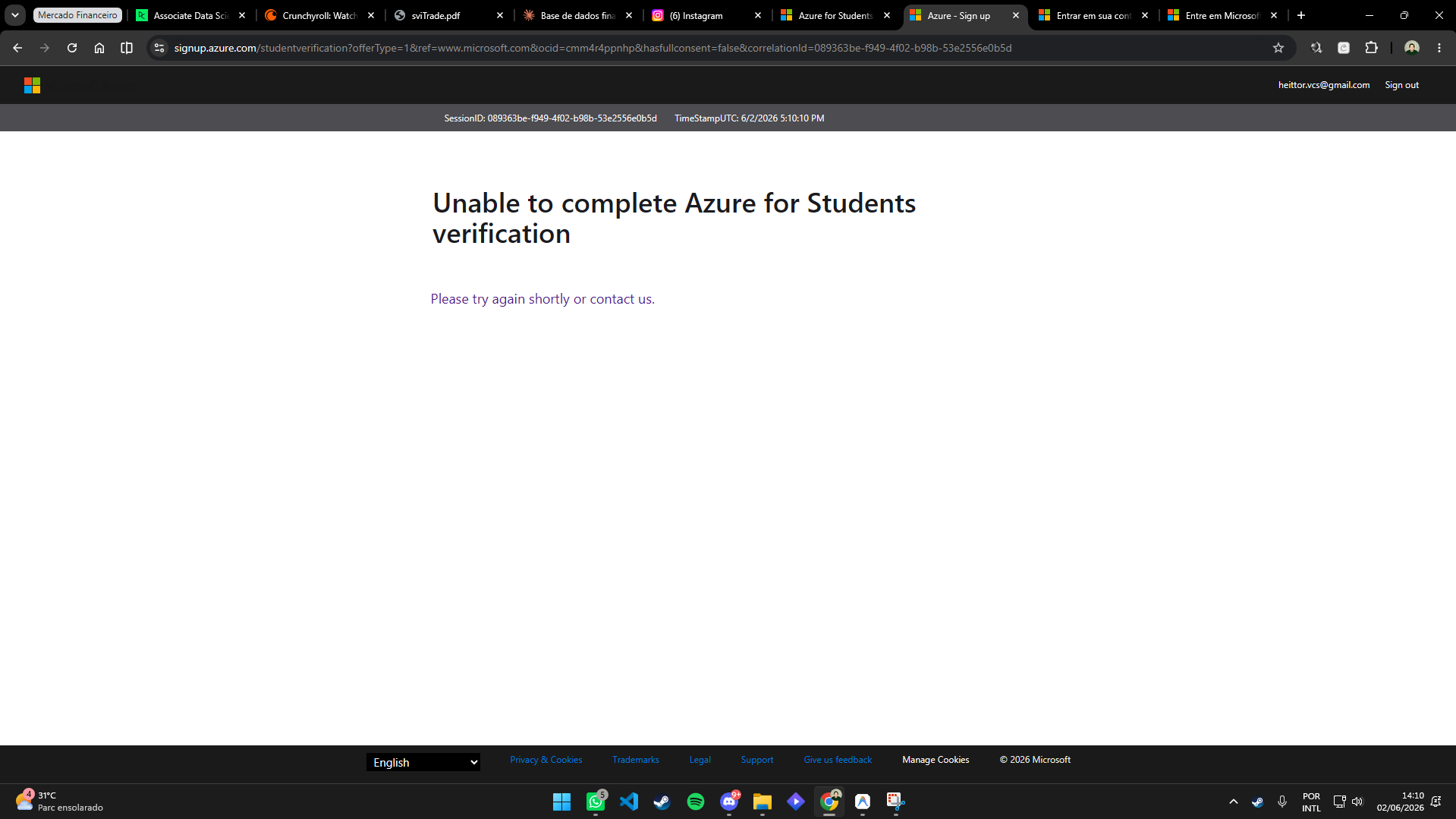Click the try again shortly link
The image size is (1456, 819).
pos(520,299)
